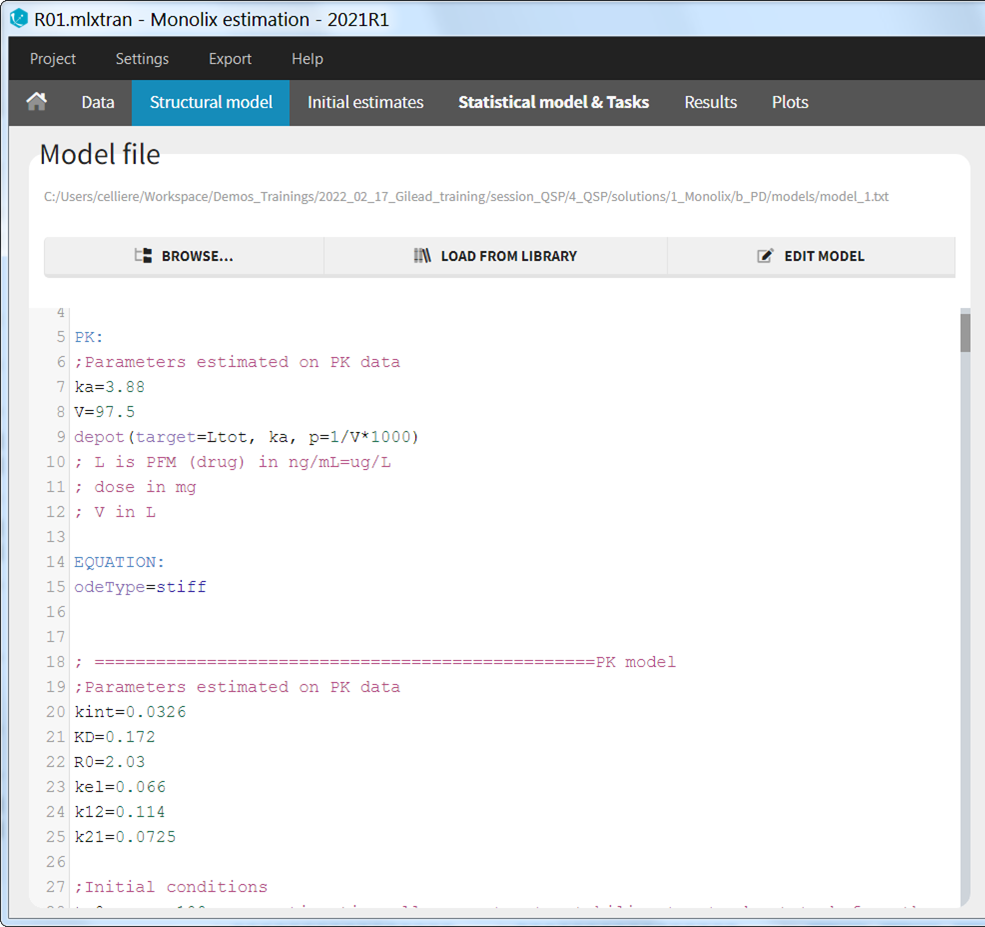Open the Plots tab
The image size is (985, 927).
tap(790, 102)
